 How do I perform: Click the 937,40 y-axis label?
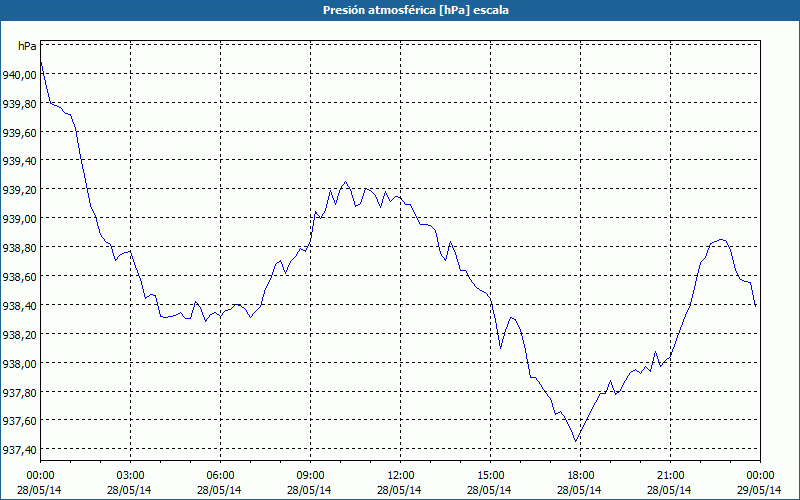pyautogui.click(x=19, y=449)
